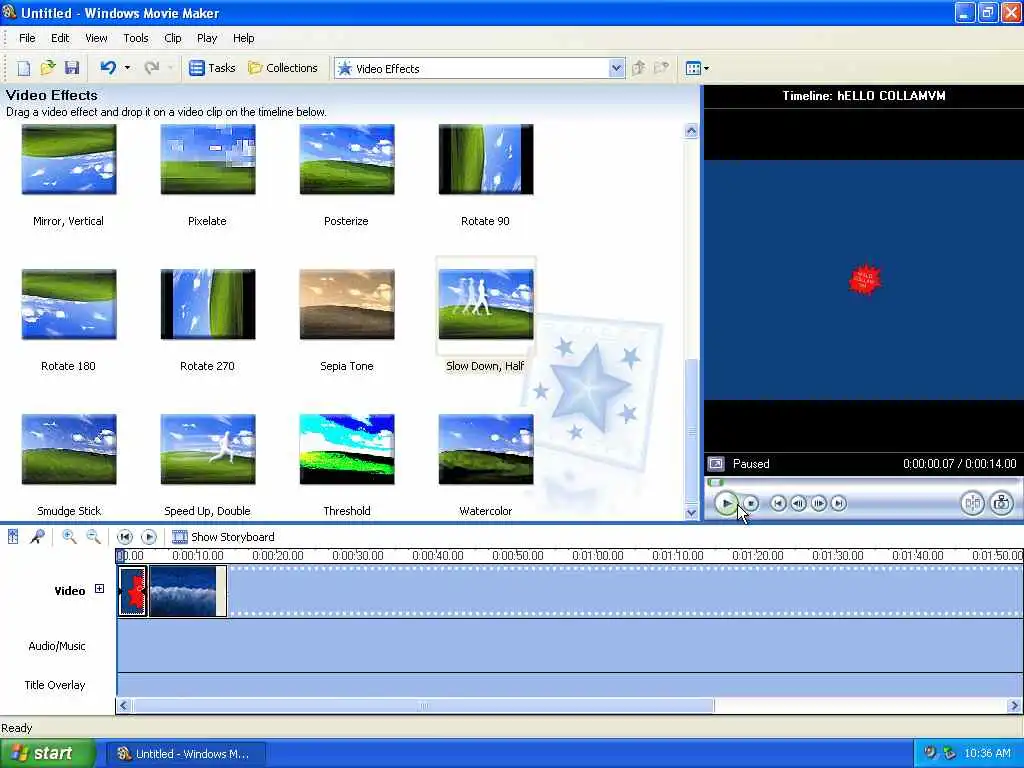Toggle full screen preview icon
The width and height of the screenshot is (1024, 768).
point(716,464)
